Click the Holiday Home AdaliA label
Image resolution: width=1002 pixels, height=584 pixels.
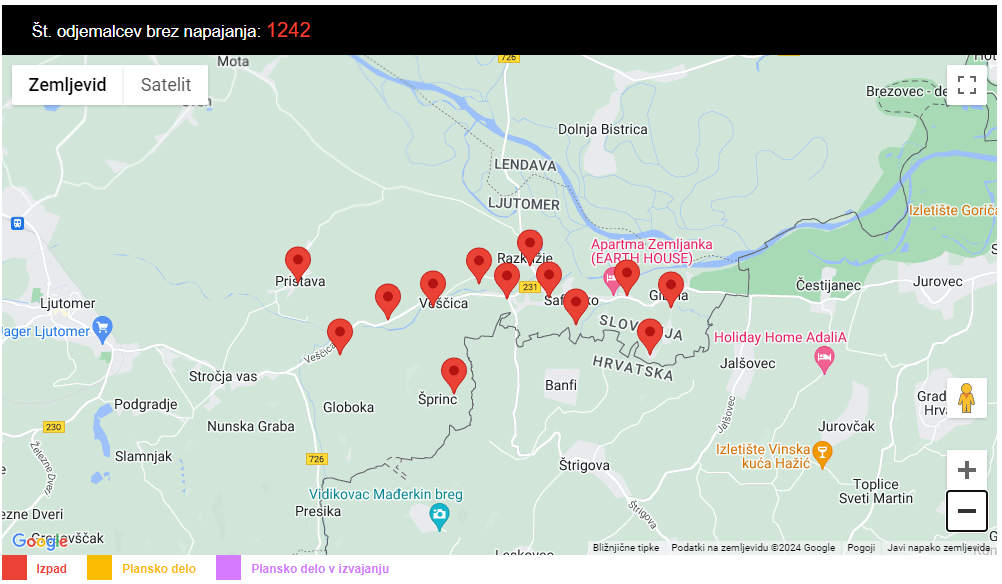tap(780, 337)
